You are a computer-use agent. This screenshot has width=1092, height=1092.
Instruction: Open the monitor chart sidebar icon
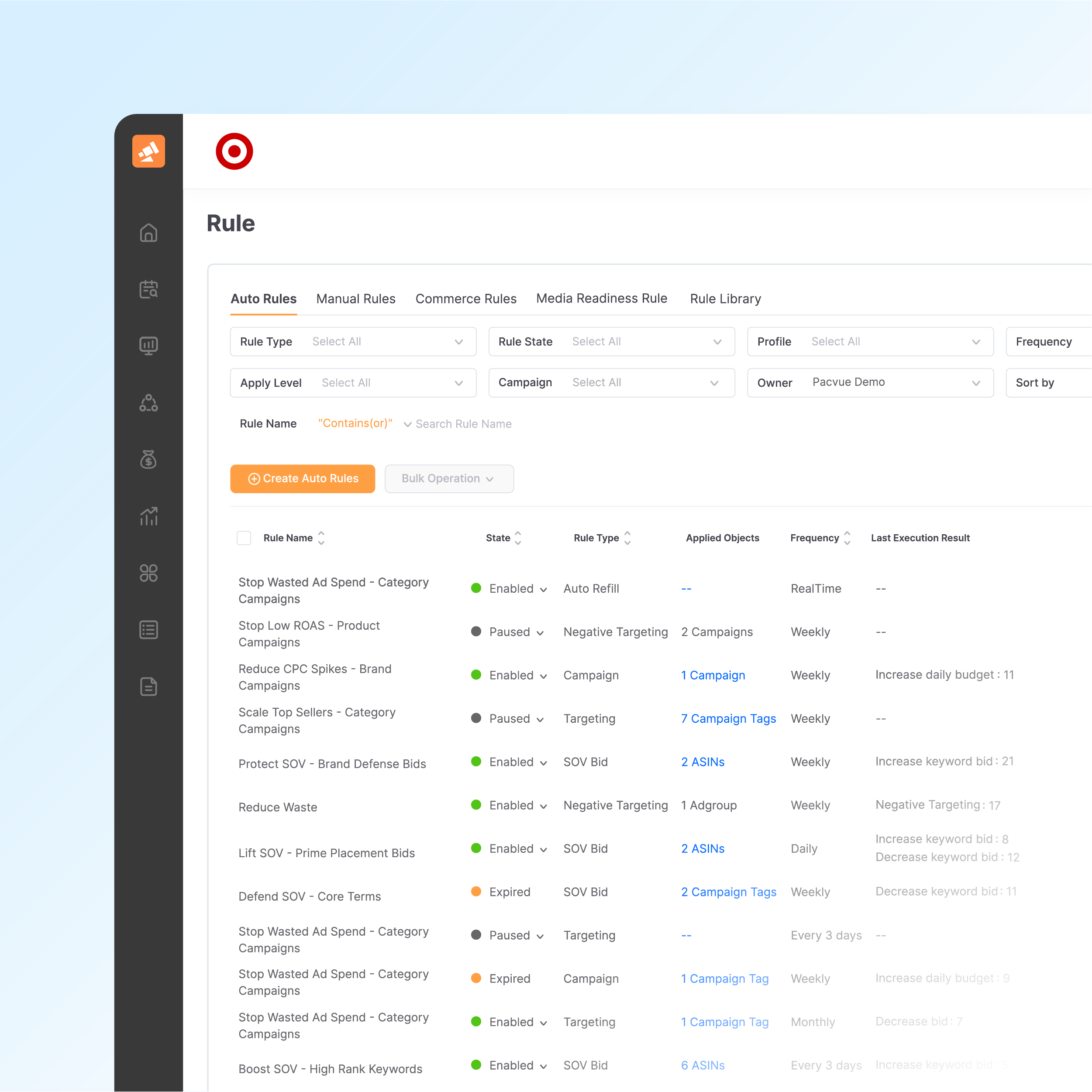[149, 345]
